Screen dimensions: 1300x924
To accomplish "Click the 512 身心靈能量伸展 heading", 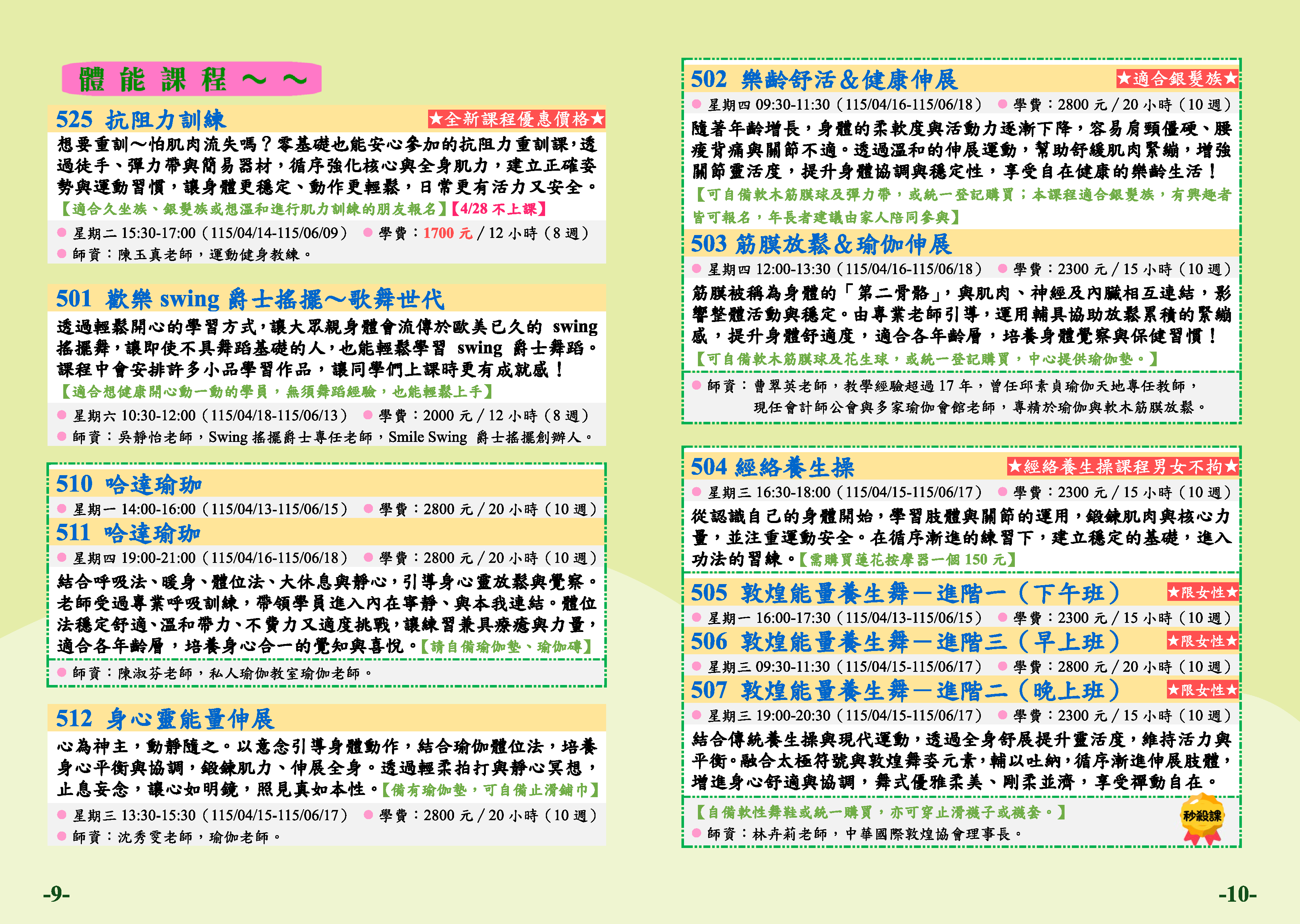I will (165, 719).
